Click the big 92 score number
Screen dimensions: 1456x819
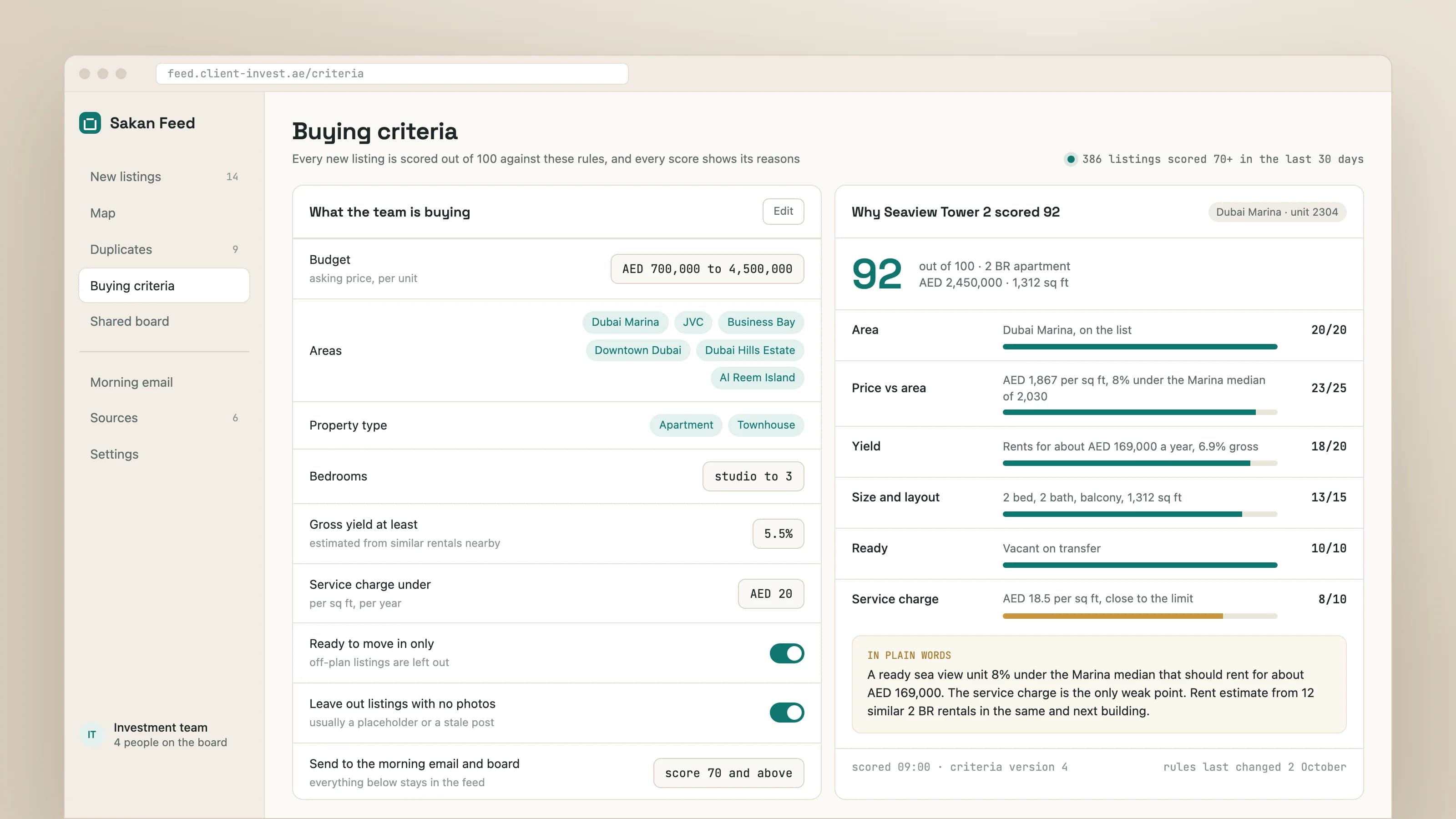(877, 274)
